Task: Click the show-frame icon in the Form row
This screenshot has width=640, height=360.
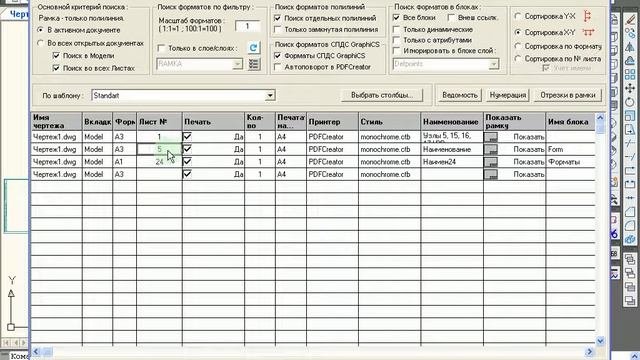Action: coord(491,149)
